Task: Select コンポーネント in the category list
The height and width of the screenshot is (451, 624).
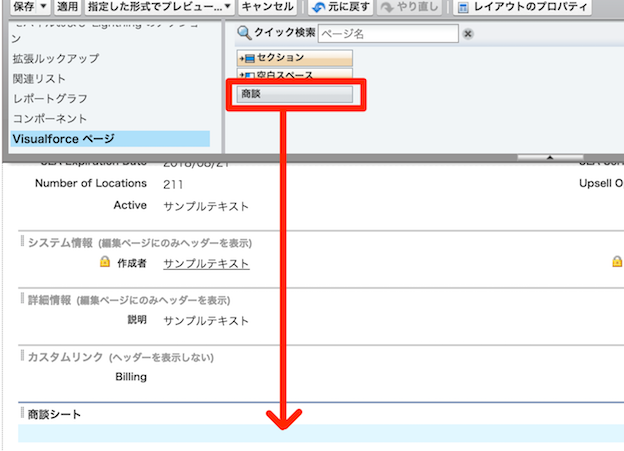Action: point(50,119)
